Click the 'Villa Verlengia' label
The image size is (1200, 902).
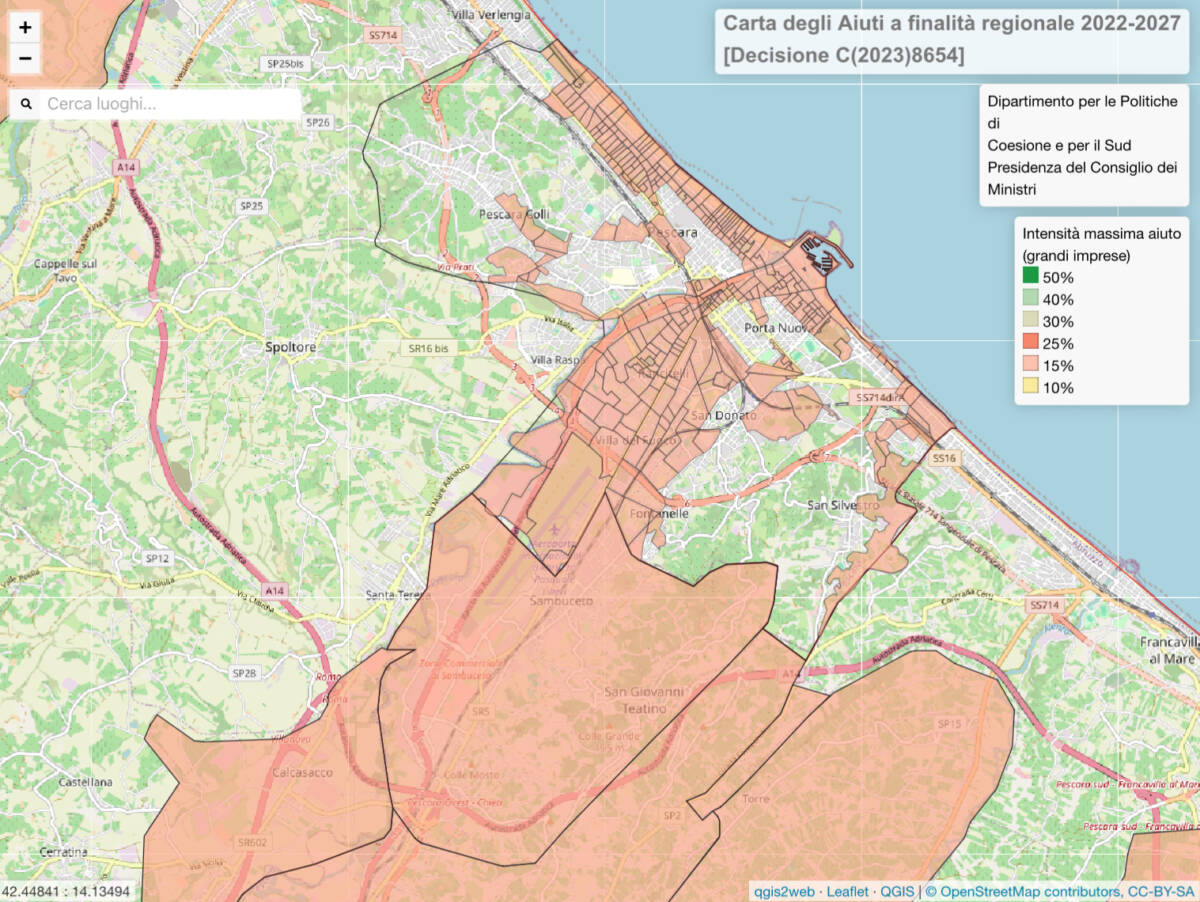(491, 15)
